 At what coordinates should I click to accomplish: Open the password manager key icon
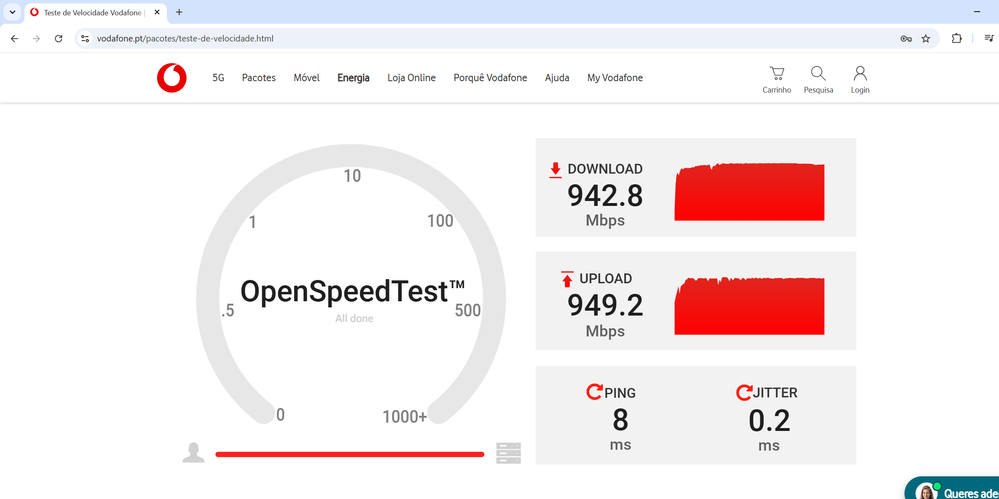(906, 39)
